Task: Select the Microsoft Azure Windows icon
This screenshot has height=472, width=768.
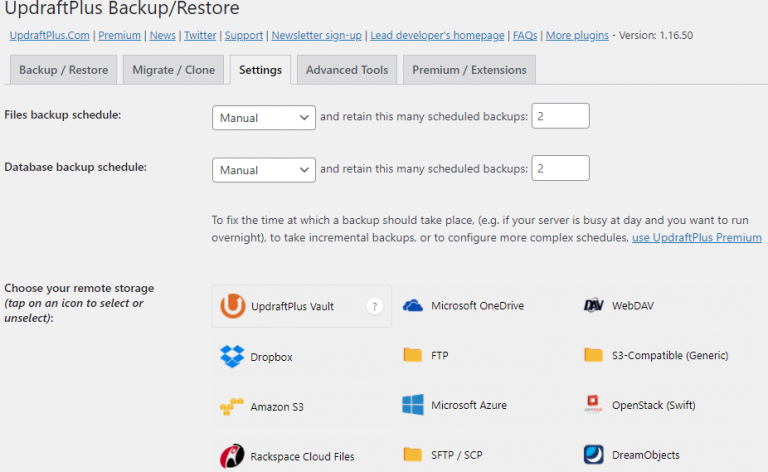Action: [x=413, y=405]
